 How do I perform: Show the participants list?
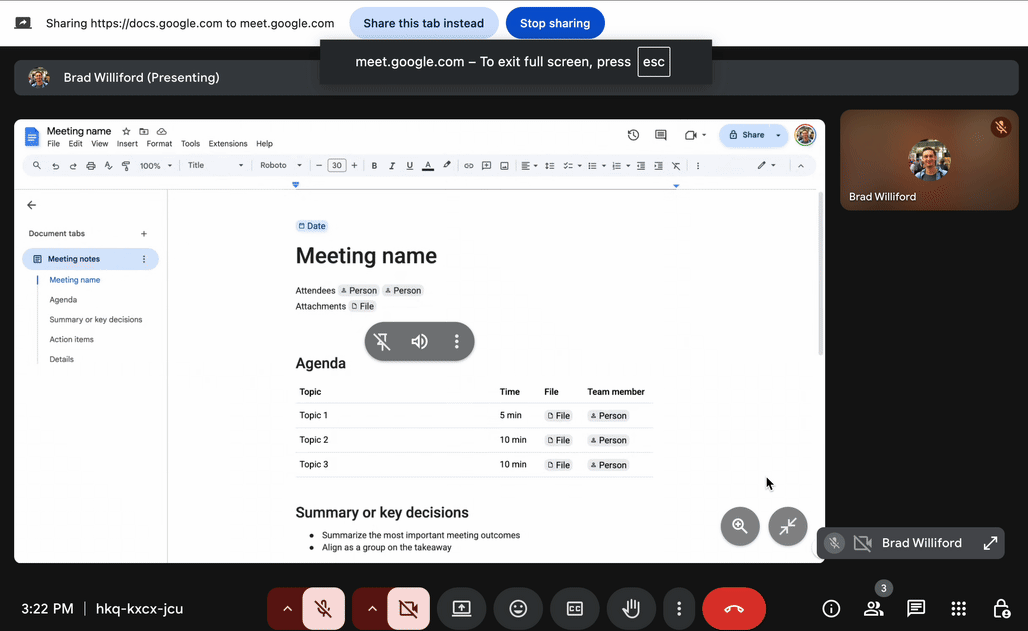[x=873, y=608]
